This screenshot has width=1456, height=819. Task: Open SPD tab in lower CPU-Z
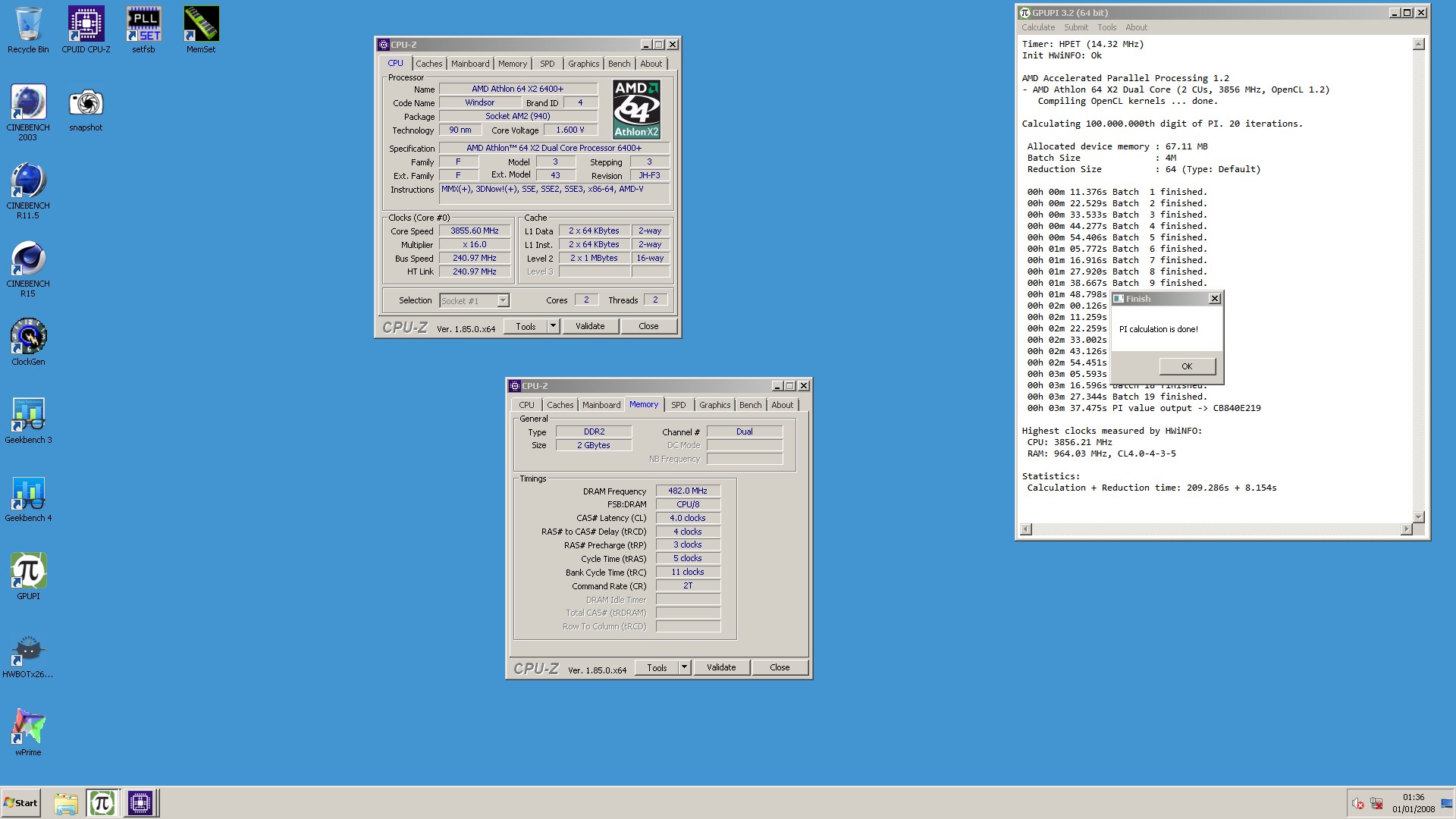pos(679,405)
